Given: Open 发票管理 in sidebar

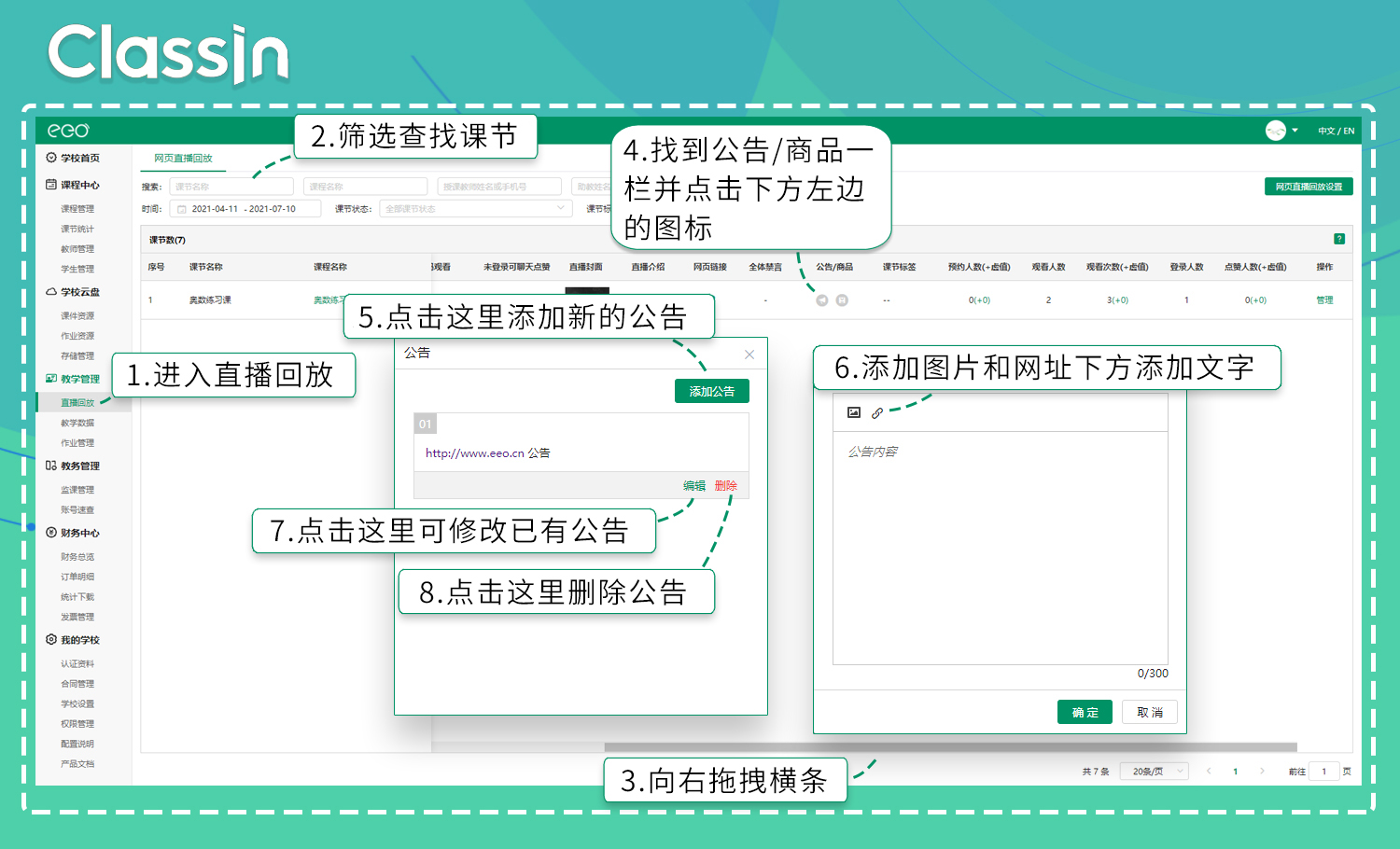Looking at the screenshot, I should click(77, 617).
